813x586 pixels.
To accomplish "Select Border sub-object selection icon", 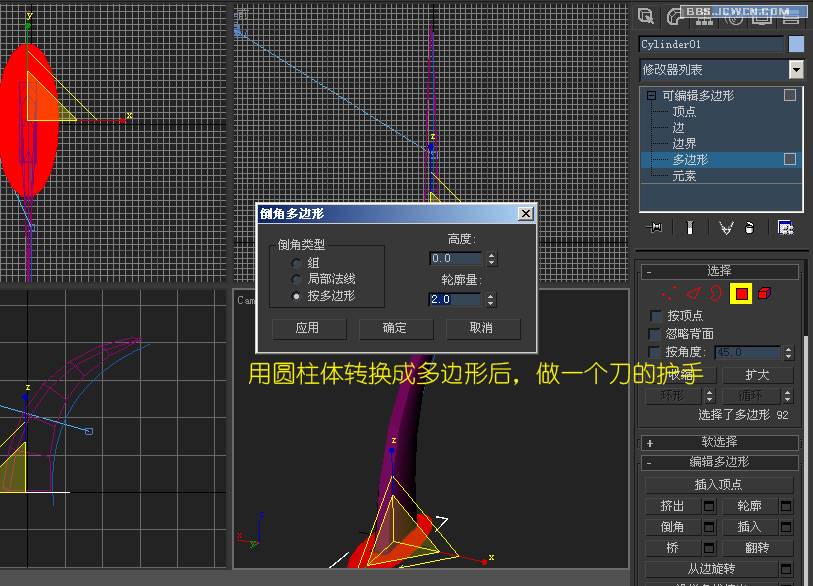I will (716, 294).
